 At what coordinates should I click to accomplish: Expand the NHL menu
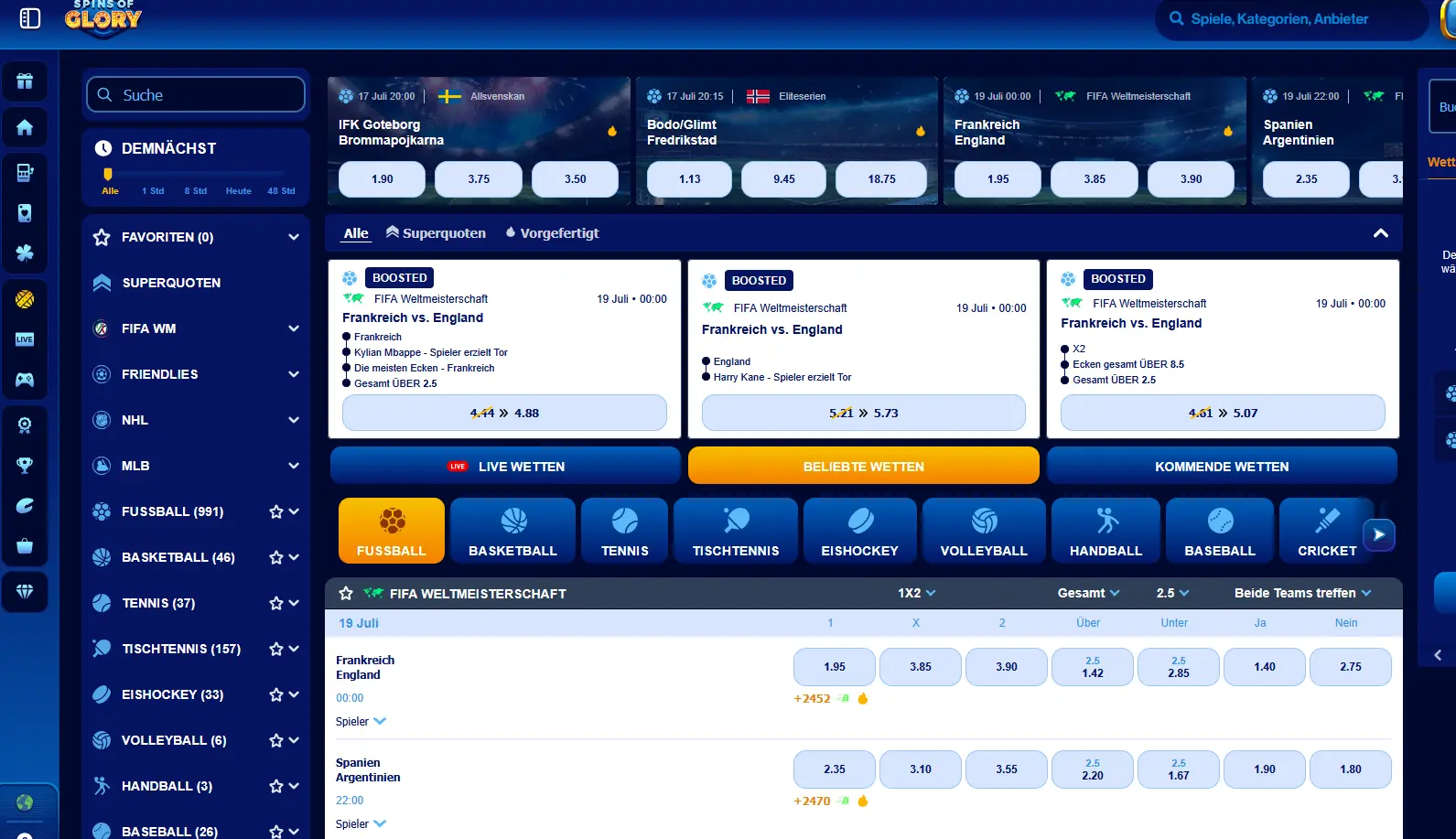coord(294,420)
